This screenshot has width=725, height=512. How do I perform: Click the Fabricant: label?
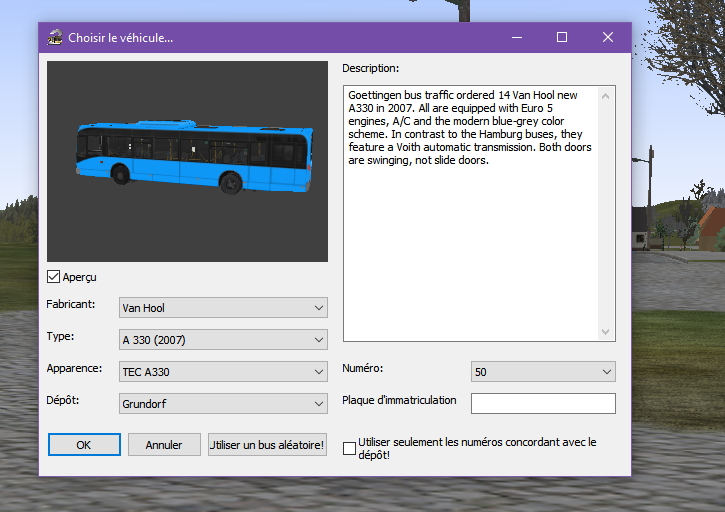[71, 304]
